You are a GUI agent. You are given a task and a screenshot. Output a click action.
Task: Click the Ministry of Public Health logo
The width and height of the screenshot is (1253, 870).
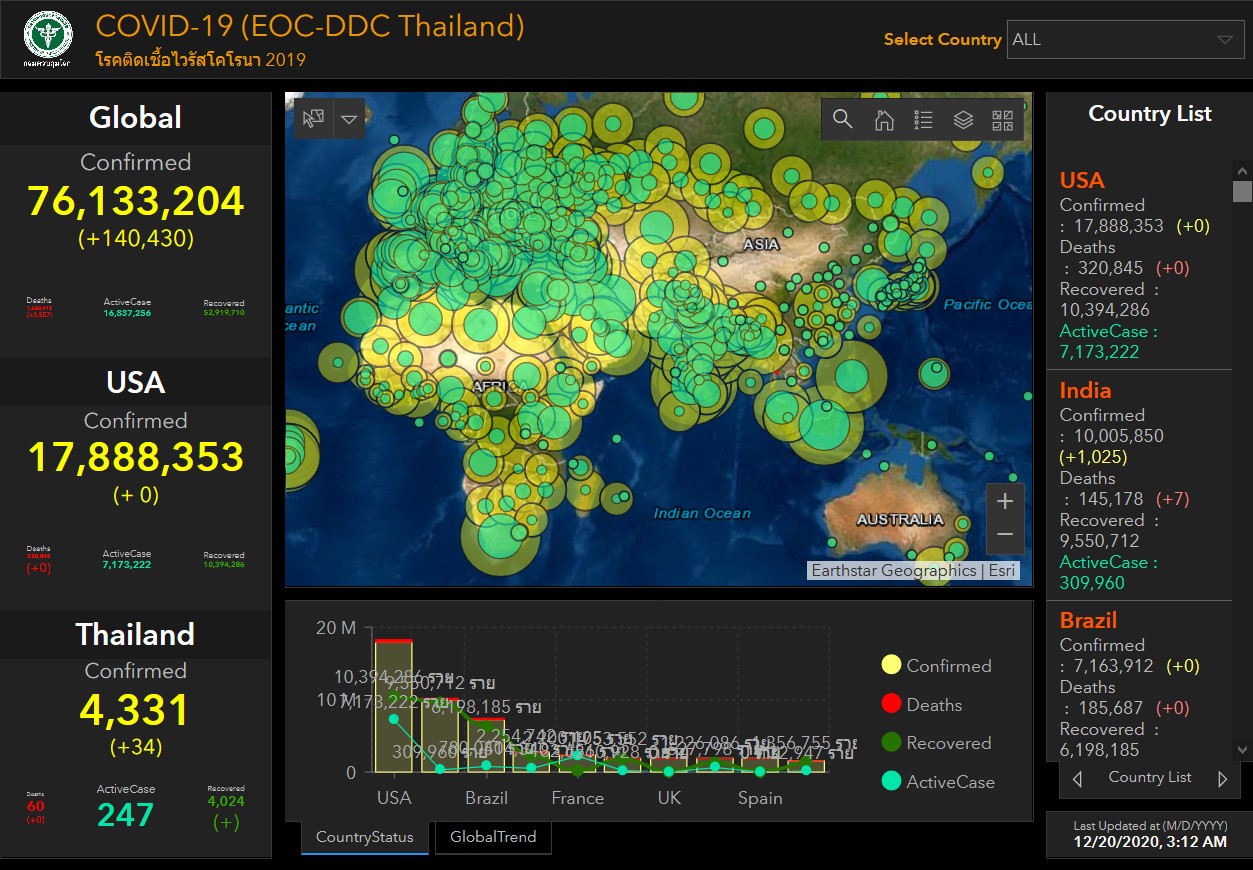pyautogui.click(x=48, y=39)
